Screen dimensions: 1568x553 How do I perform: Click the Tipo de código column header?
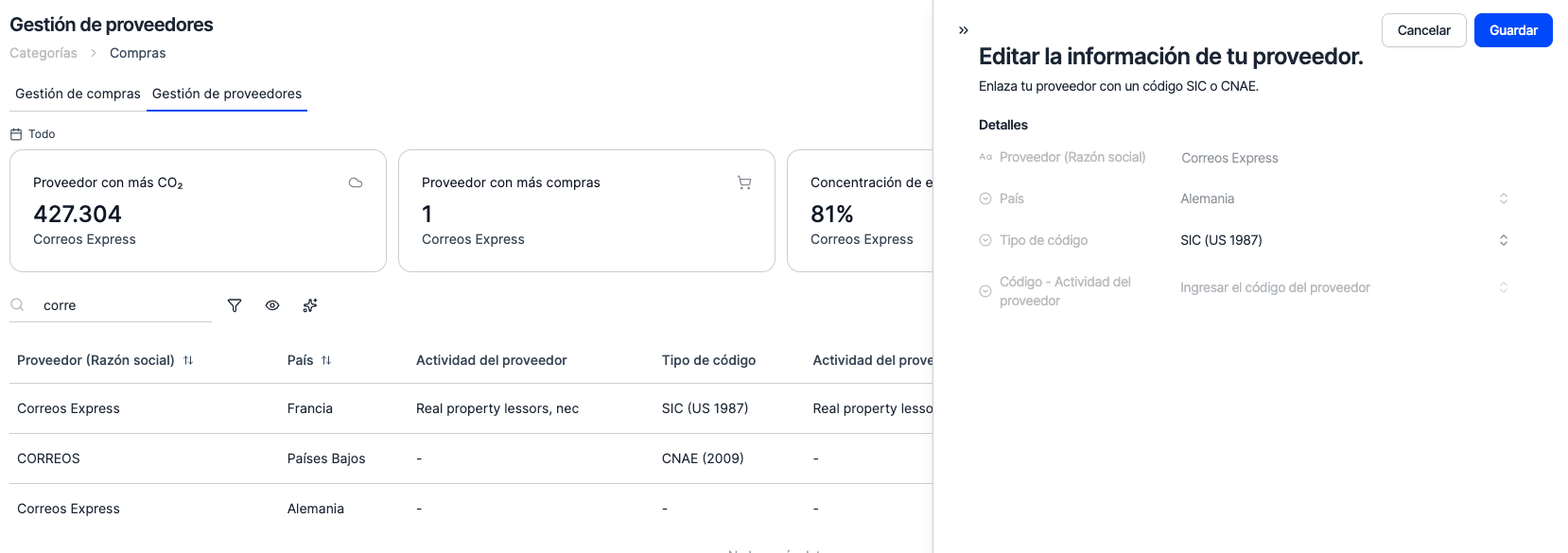click(708, 360)
